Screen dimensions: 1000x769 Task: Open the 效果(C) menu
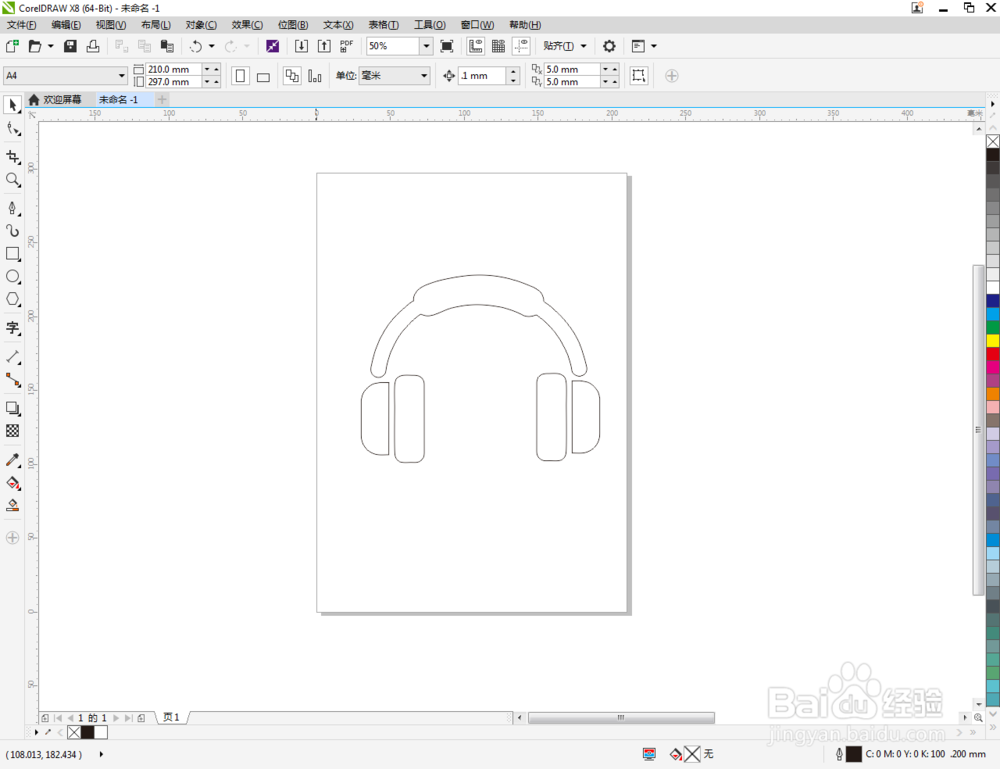(x=247, y=25)
